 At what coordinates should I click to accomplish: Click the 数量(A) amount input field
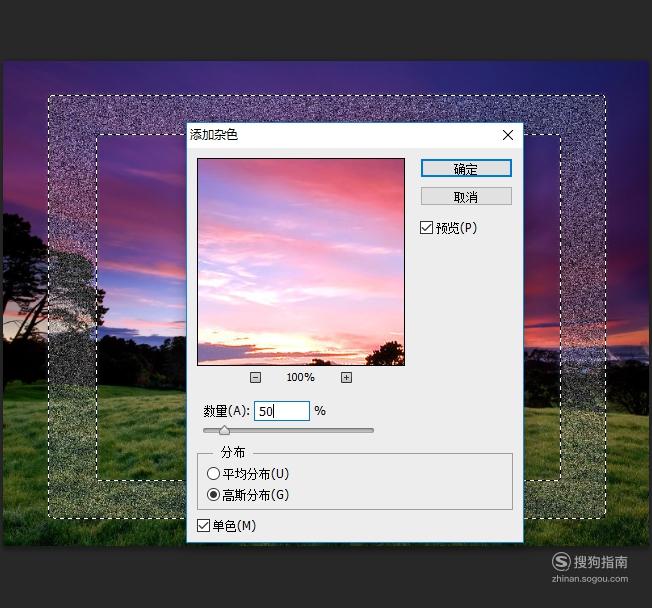coord(282,411)
